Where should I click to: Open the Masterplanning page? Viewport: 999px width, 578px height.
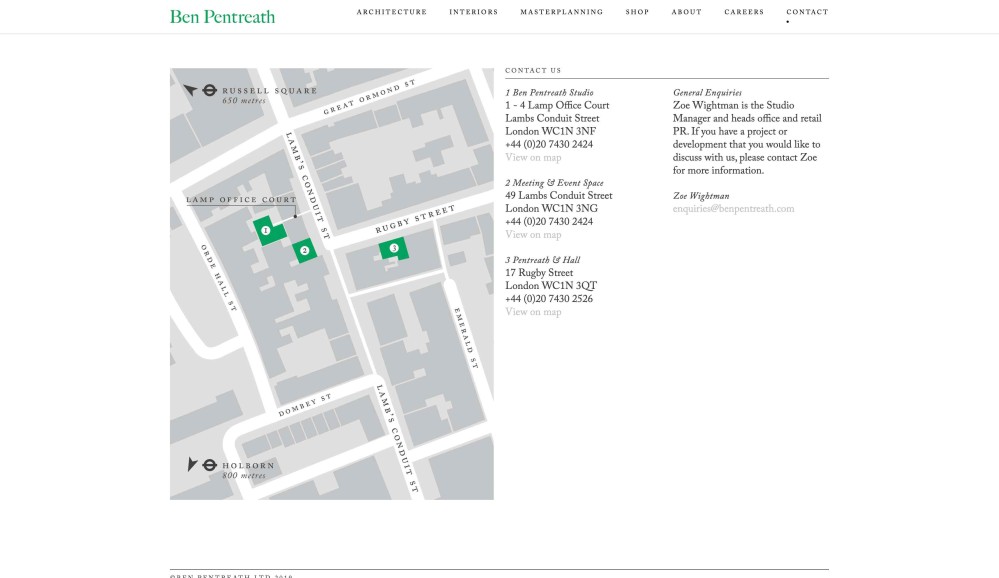561,12
